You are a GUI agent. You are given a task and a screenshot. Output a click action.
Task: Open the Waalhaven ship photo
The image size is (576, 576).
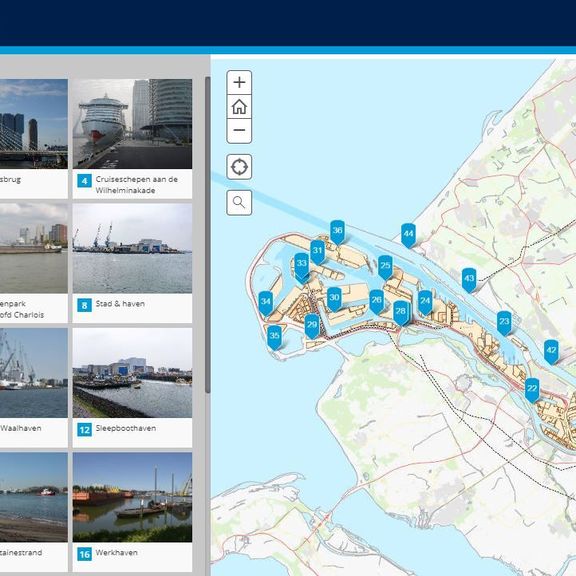(34, 373)
